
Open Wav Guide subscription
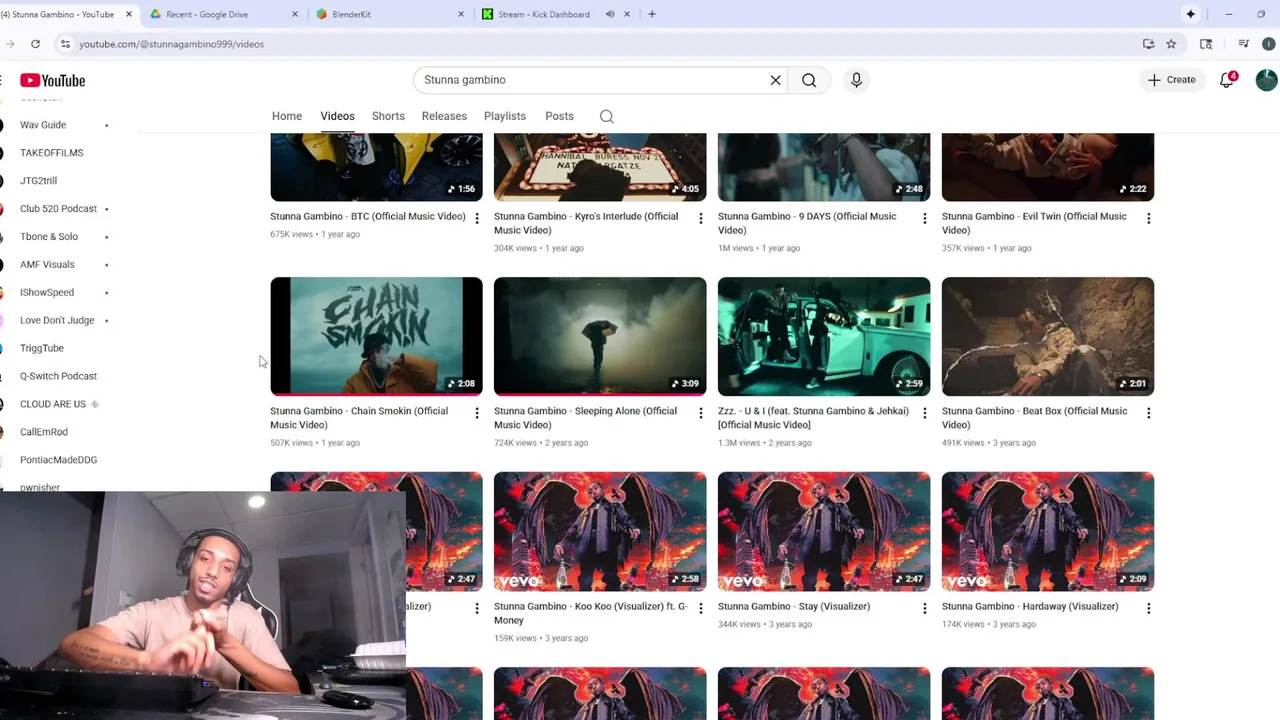43,125
